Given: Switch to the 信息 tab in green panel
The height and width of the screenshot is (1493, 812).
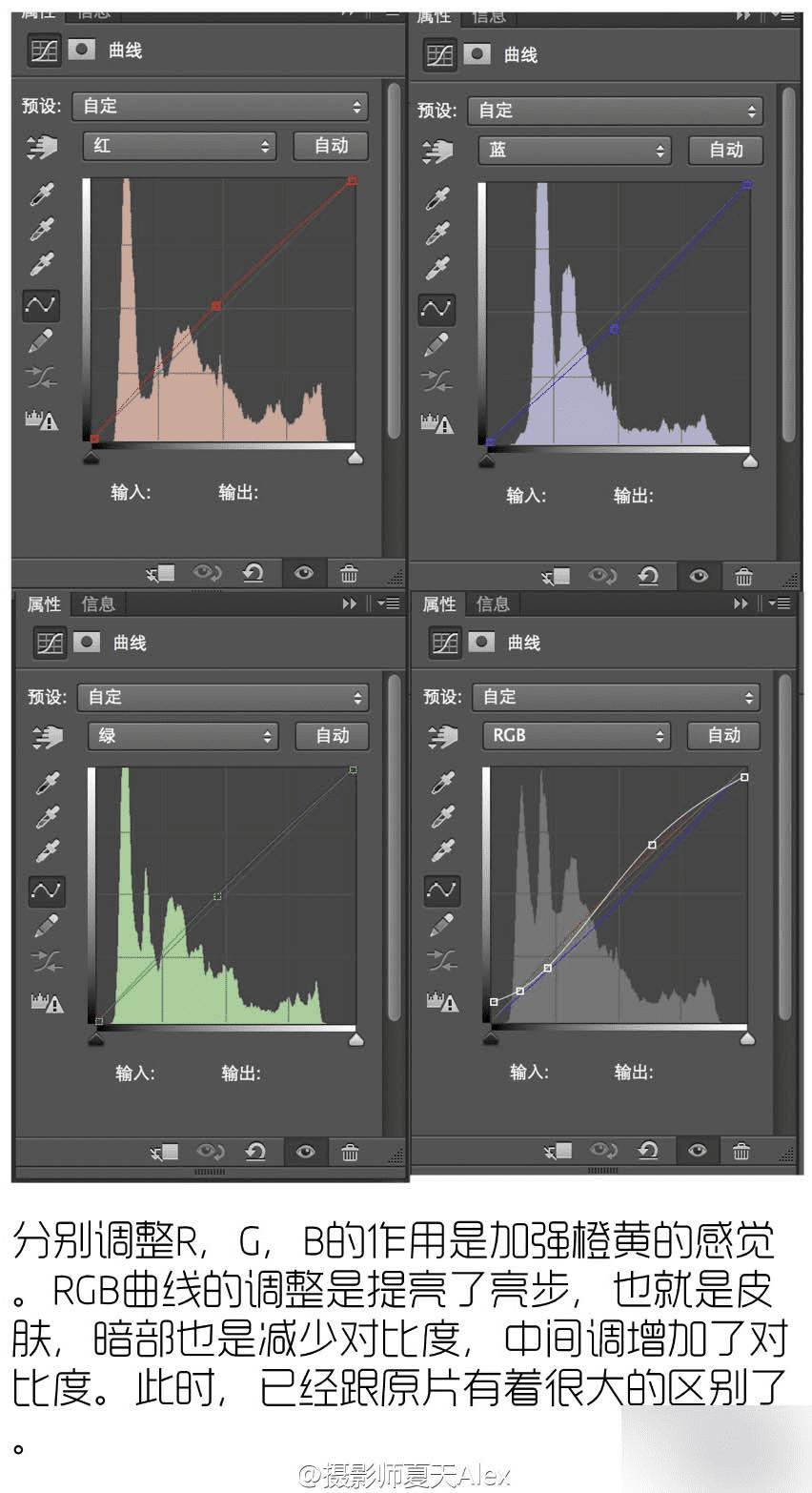Looking at the screenshot, I should [x=97, y=603].
